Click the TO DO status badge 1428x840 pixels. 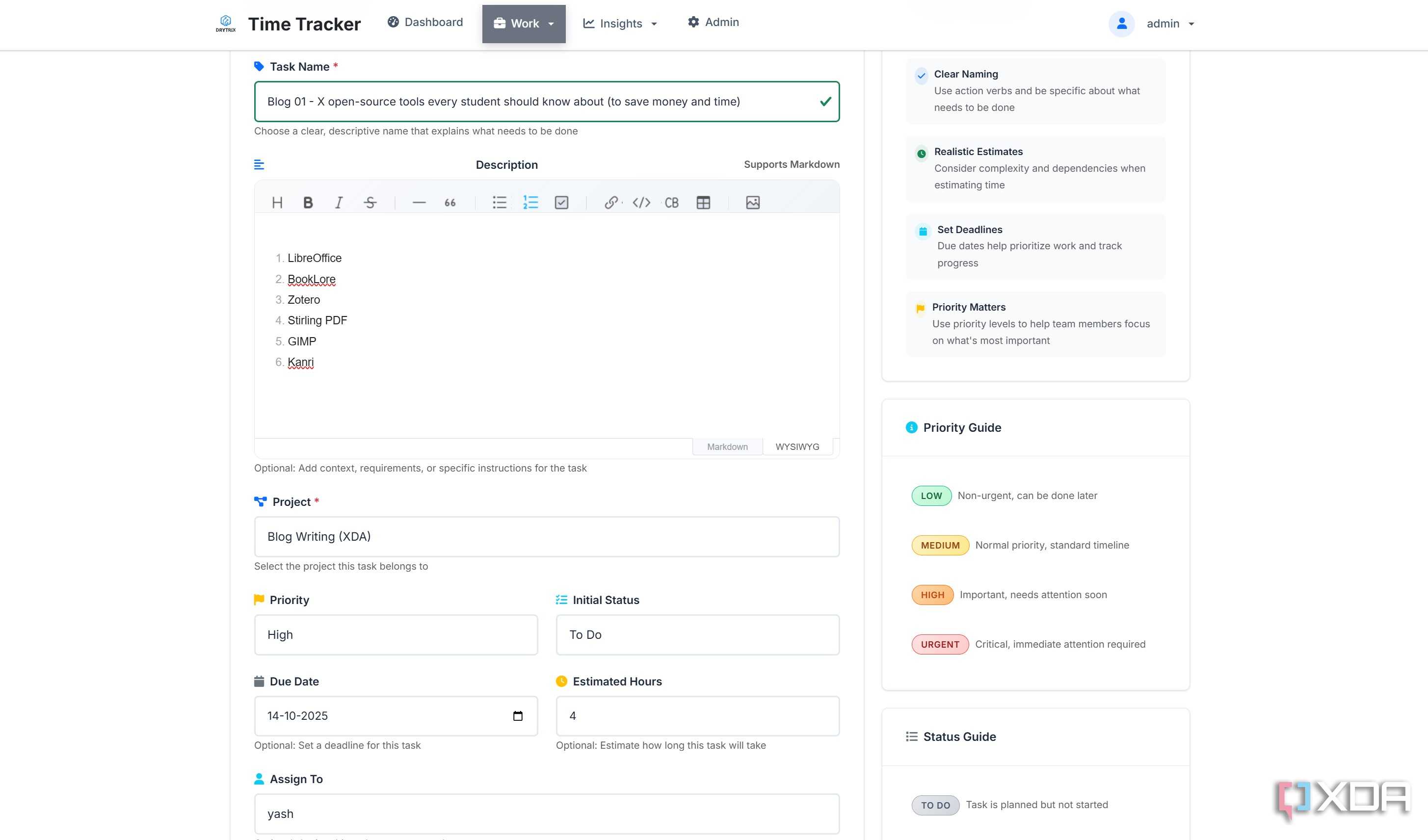(x=935, y=806)
